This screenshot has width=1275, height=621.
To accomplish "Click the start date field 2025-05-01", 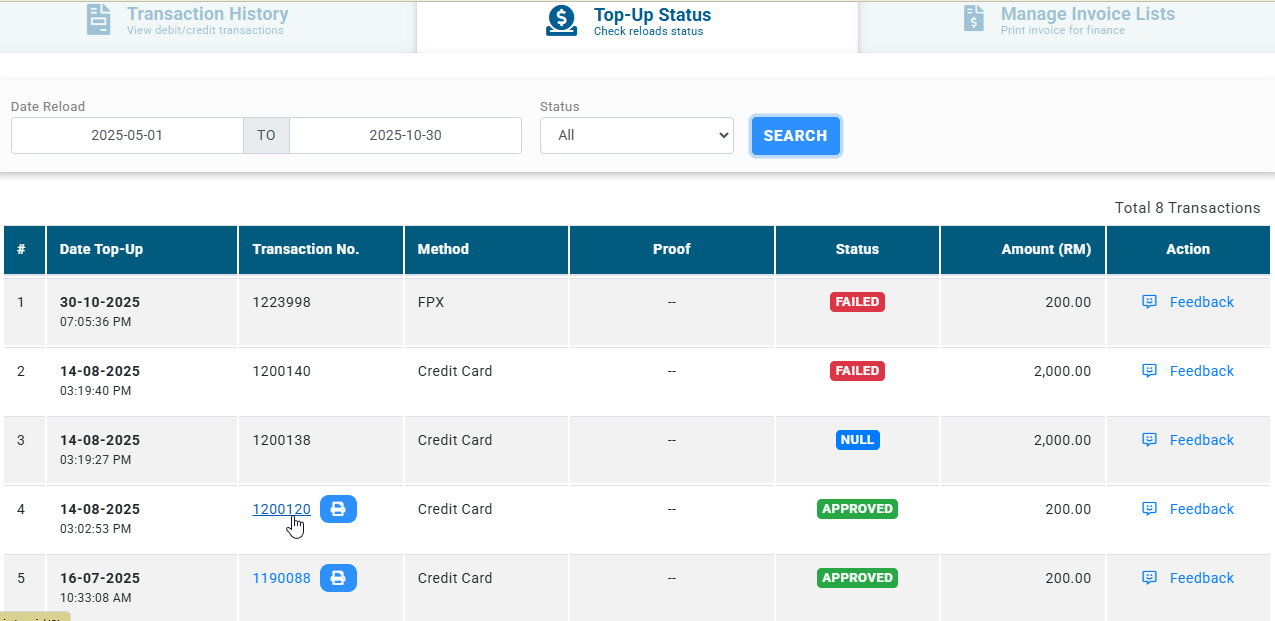I will [127, 136].
